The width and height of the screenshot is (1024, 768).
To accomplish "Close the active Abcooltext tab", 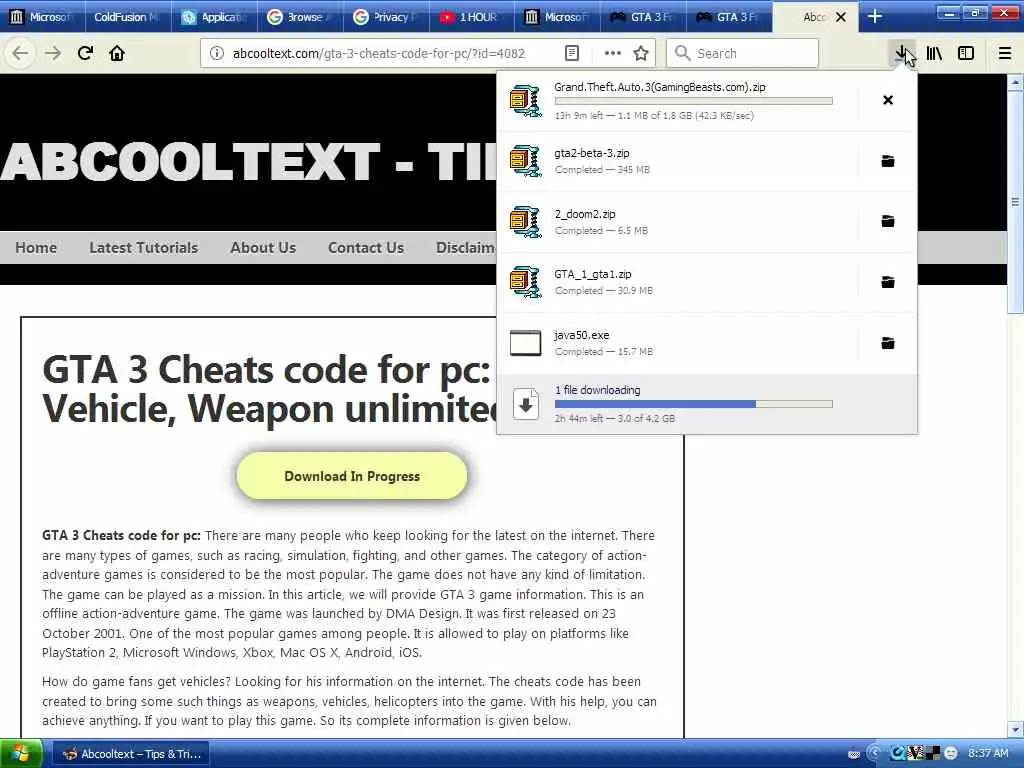I will click(x=841, y=17).
